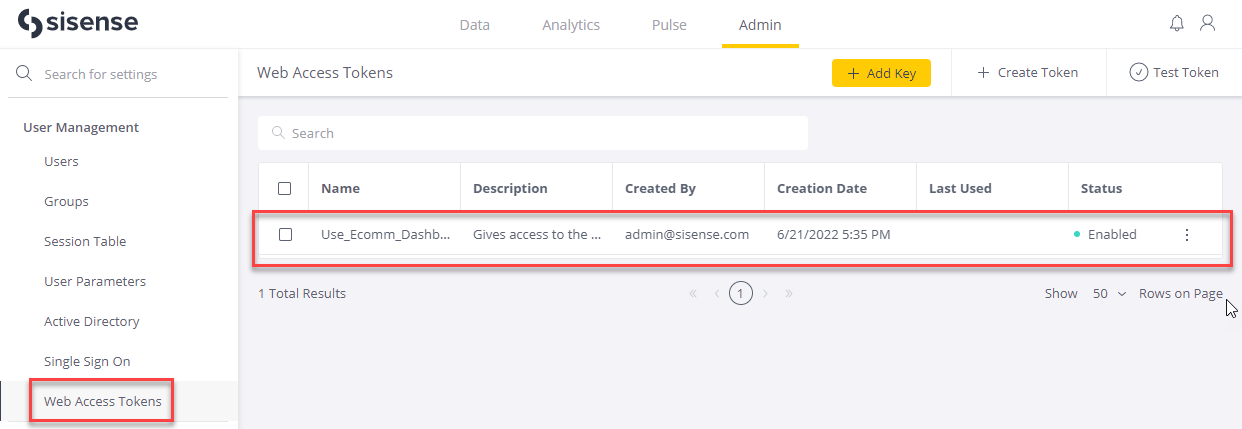Click Test Token
The height and width of the screenshot is (429, 1242).
coord(1174,73)
